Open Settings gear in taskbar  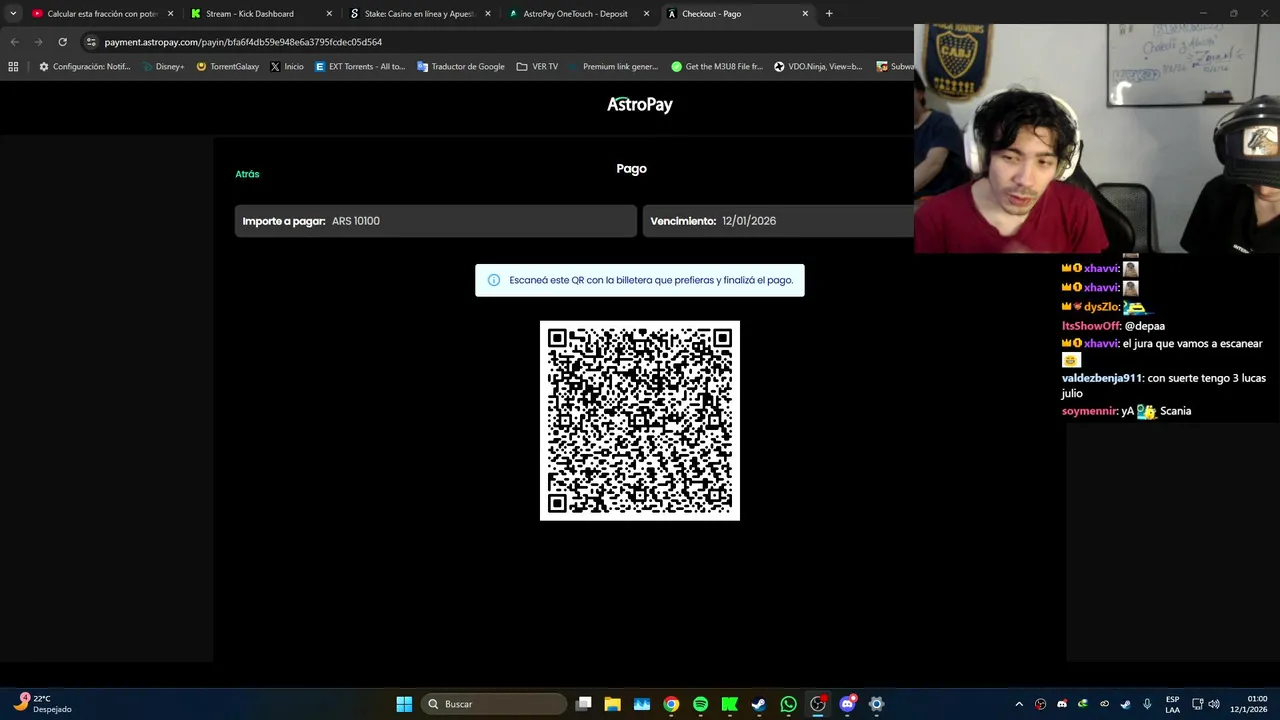[x=876, y=704]
